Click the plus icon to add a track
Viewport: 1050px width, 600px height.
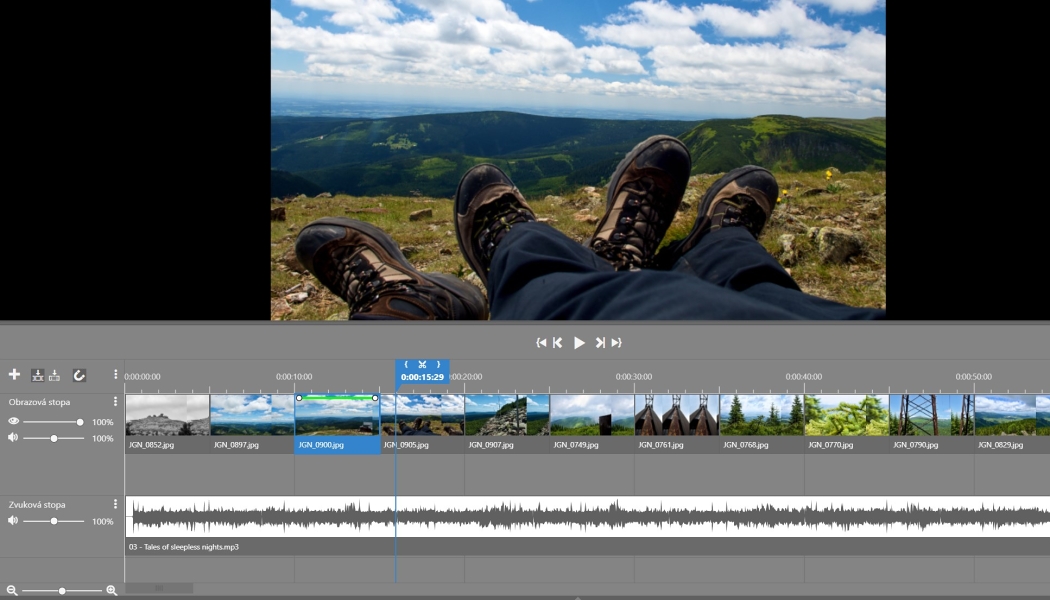pyautogui.click(x=14, y=374)
